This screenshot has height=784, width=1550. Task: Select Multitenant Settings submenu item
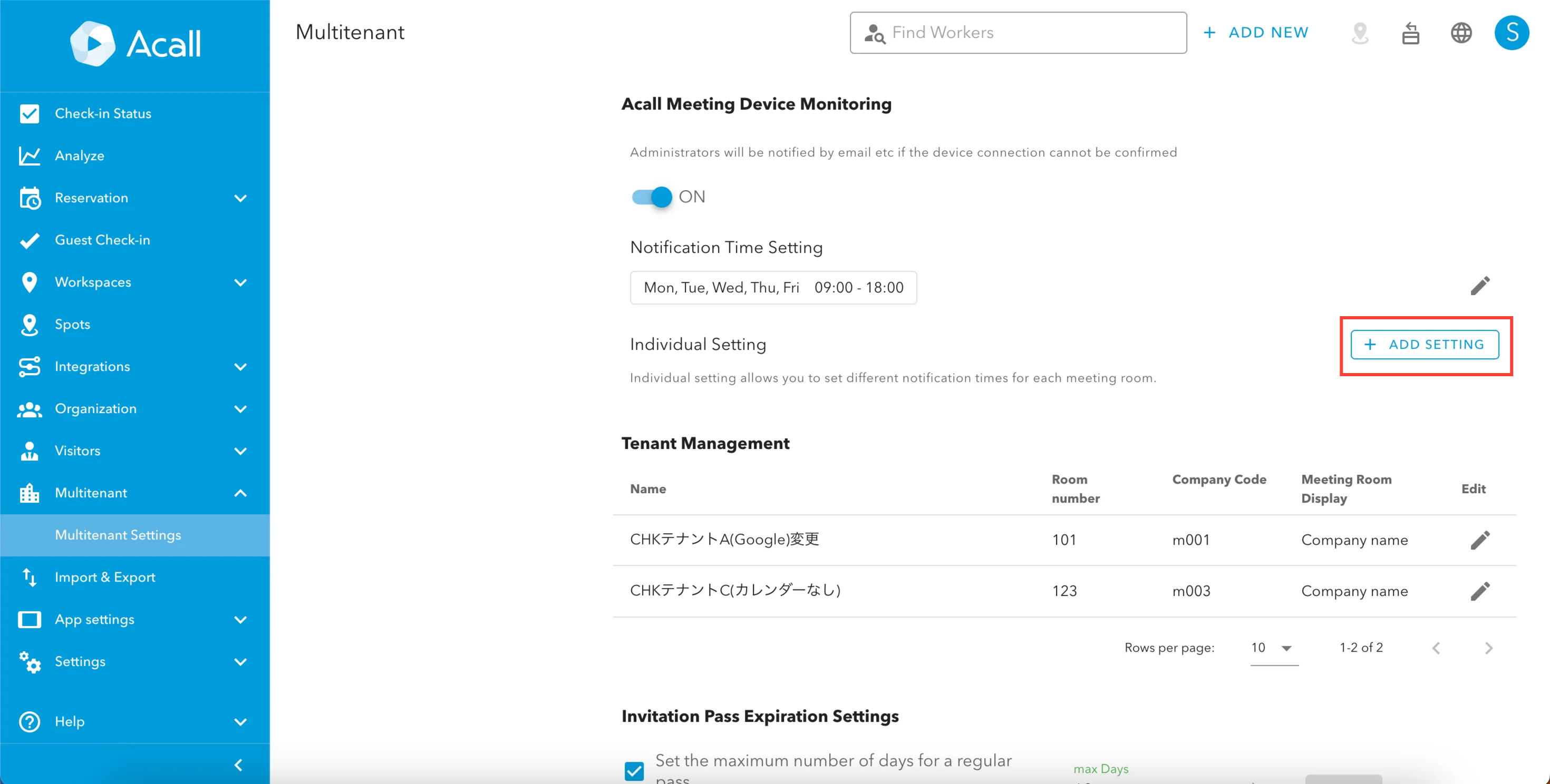118,535
